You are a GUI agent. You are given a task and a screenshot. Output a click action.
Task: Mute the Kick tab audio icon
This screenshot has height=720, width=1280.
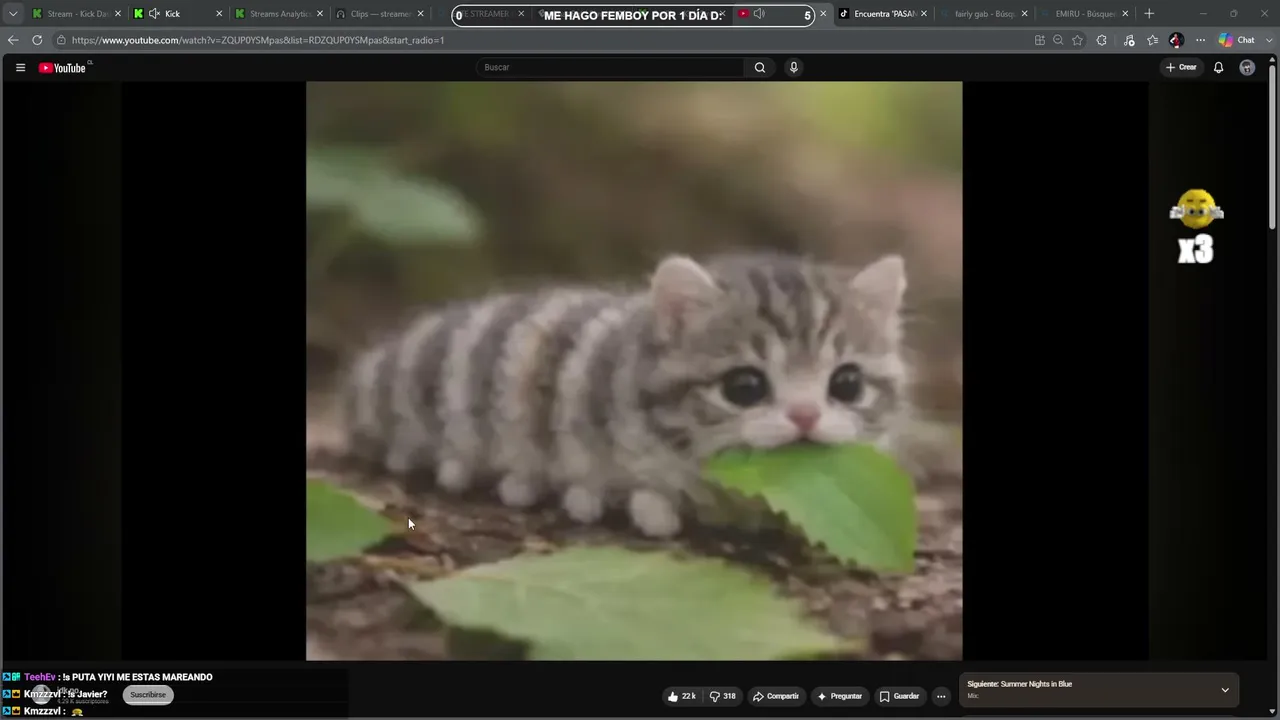tap(154, 14)
